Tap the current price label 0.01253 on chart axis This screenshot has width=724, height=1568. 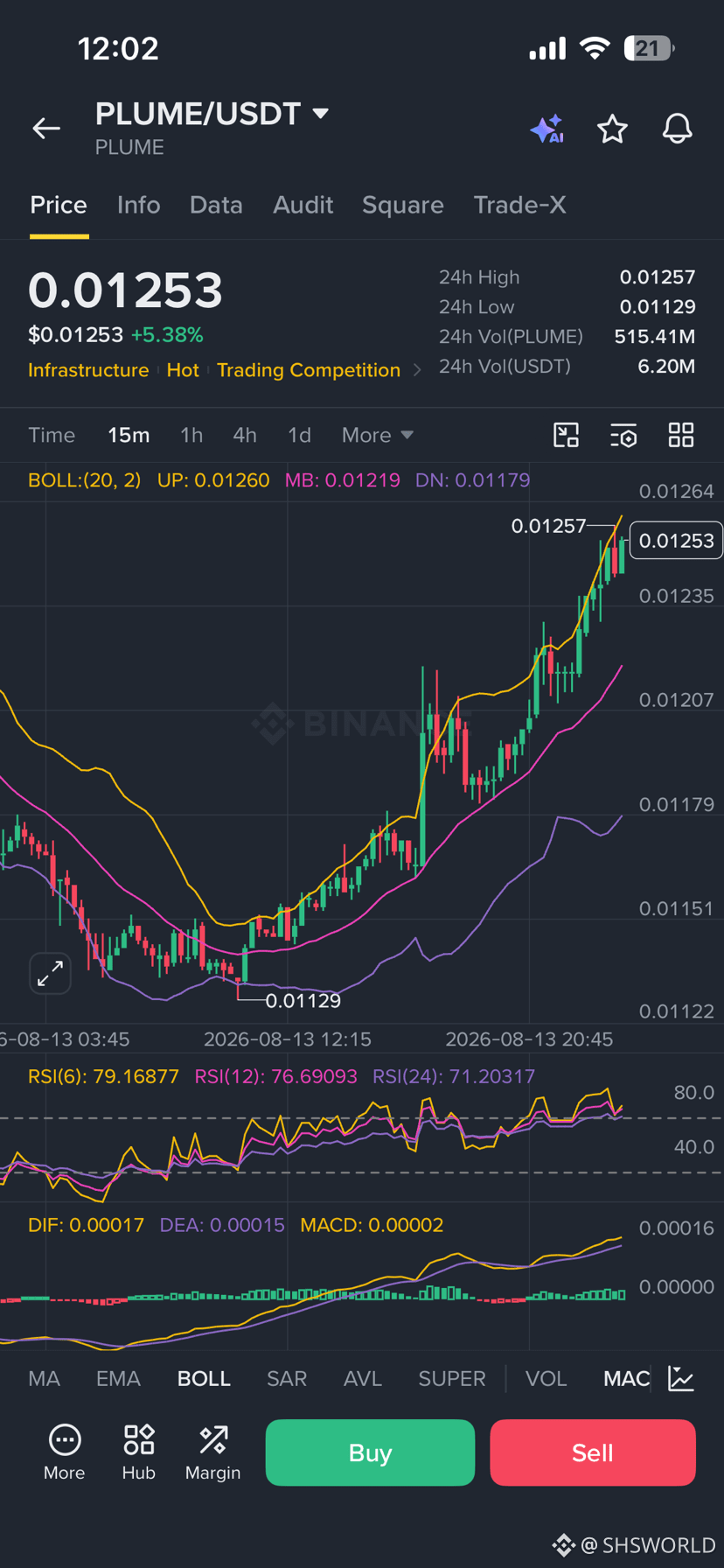tap(676, 541)
